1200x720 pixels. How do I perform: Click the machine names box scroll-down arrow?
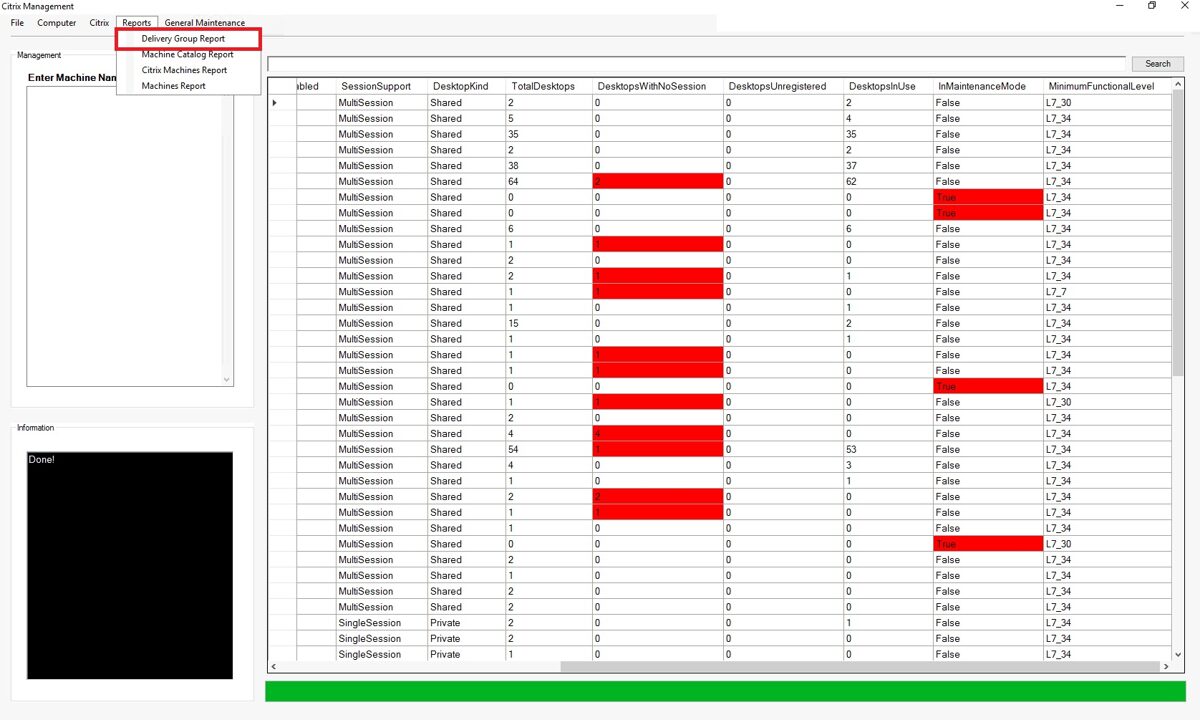pyautogui.click(x=227, y=380)
